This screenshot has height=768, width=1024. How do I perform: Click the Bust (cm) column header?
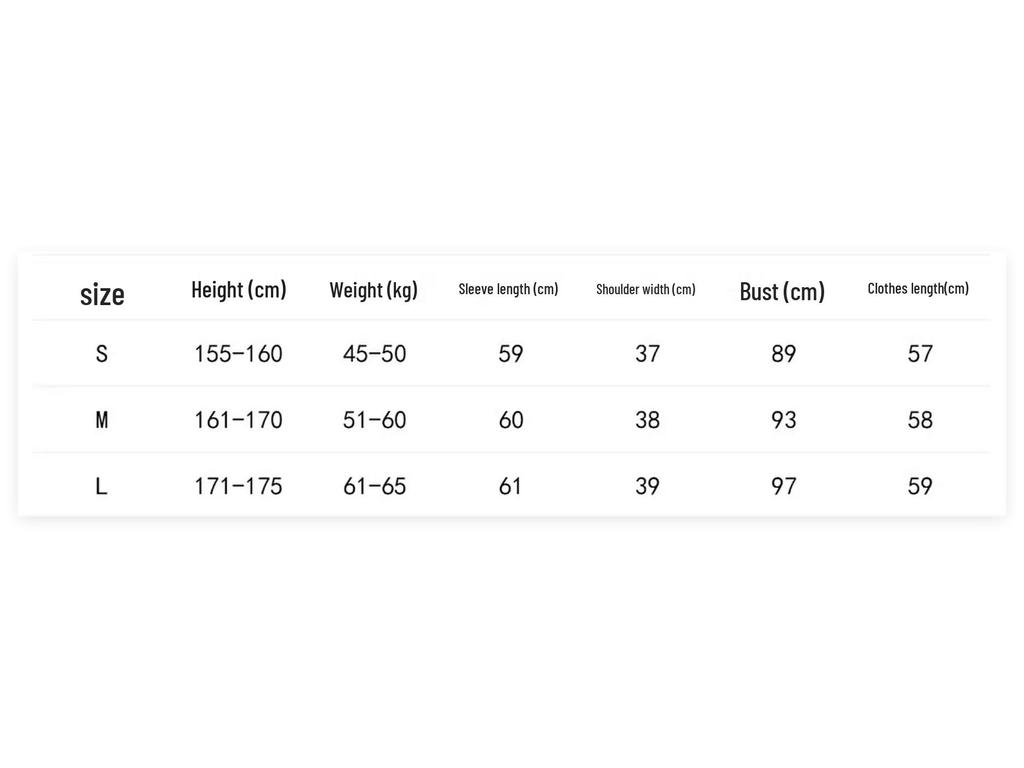[782, 291]
